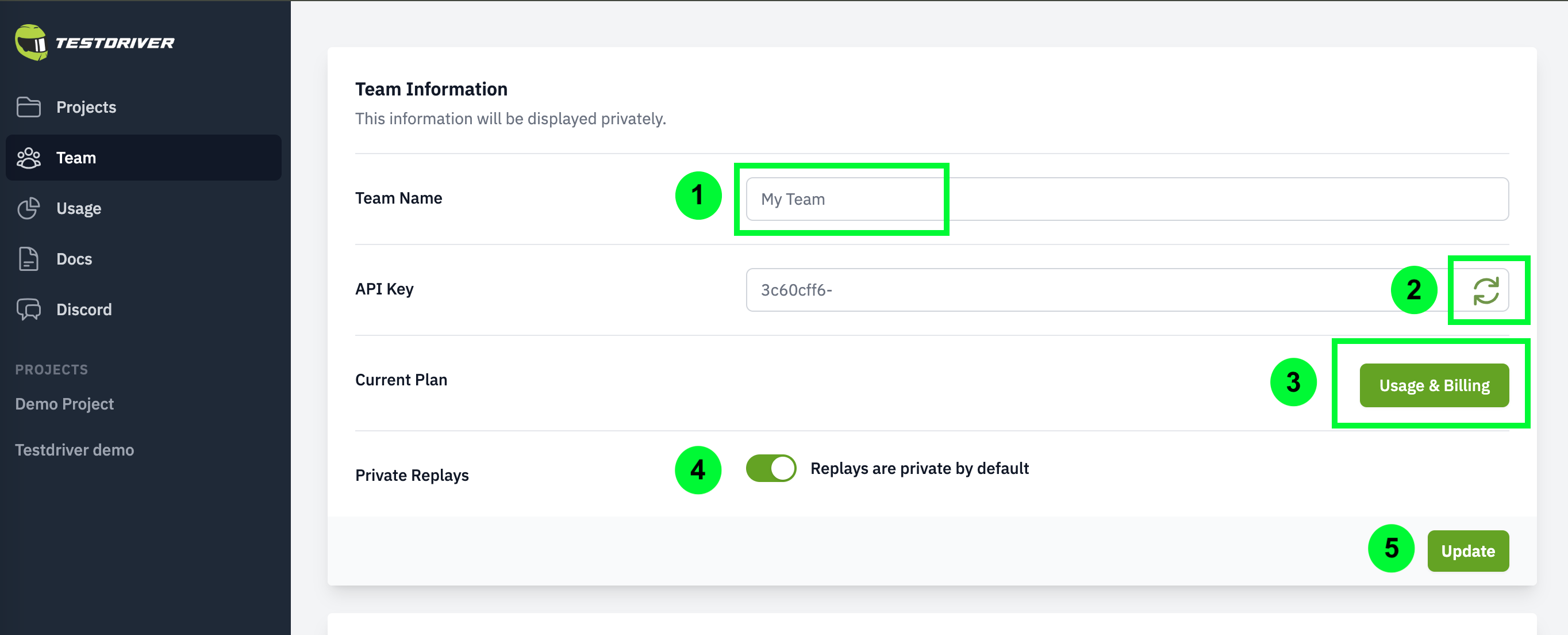
Task: Regenerate the API key with refresh icon
Action: [1486, 290]
